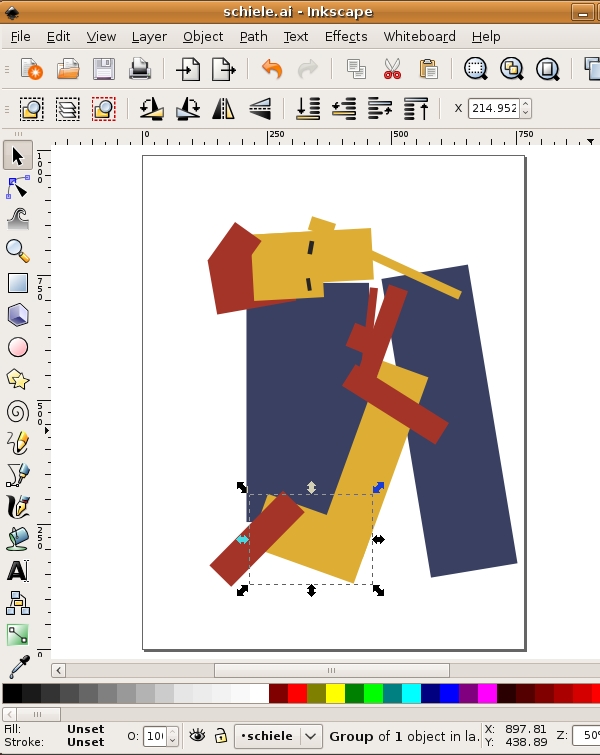Open the Effects menu
The image size is (600, 755).
tap(346, 37)
